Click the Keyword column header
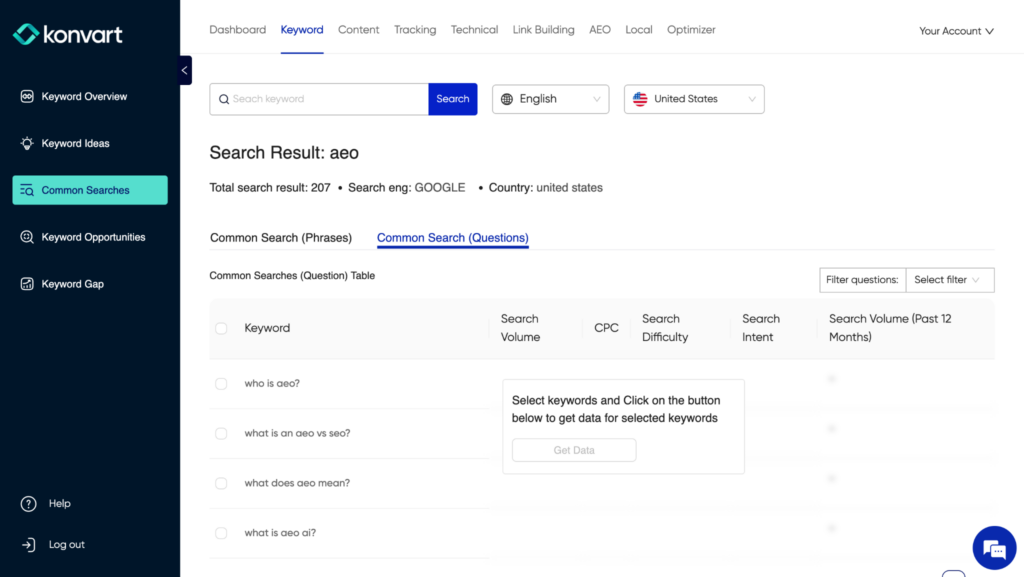This screenshot has height=577, width=1024. point(267,328)
